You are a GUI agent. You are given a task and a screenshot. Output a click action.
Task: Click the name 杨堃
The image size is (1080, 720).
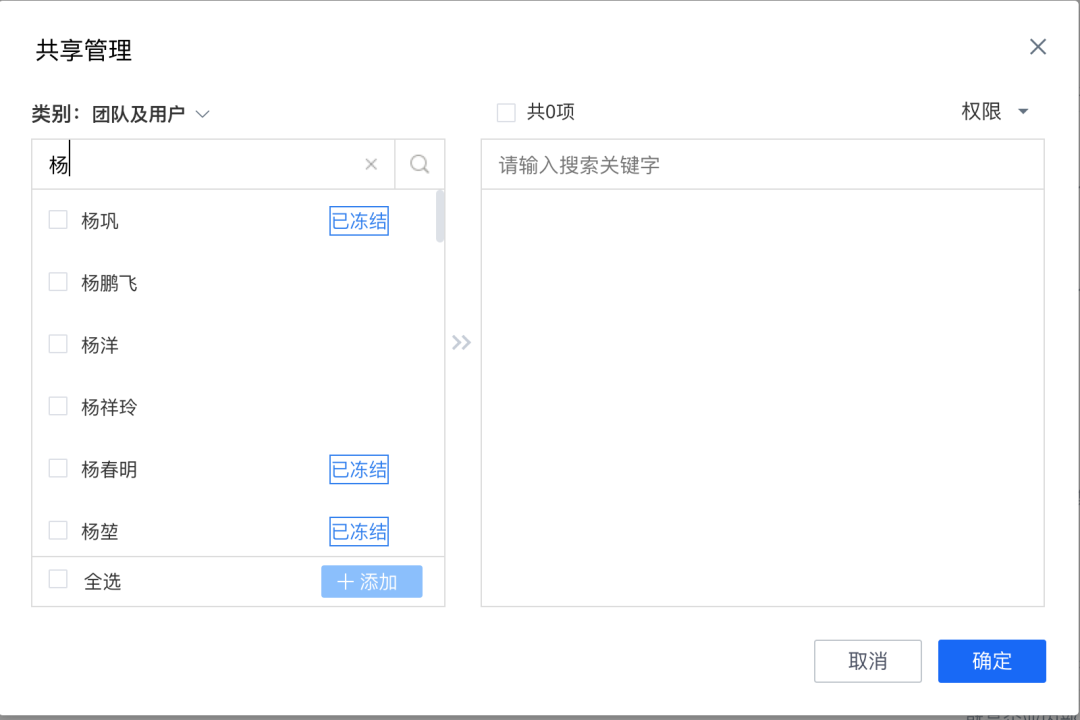click(100, 531)
